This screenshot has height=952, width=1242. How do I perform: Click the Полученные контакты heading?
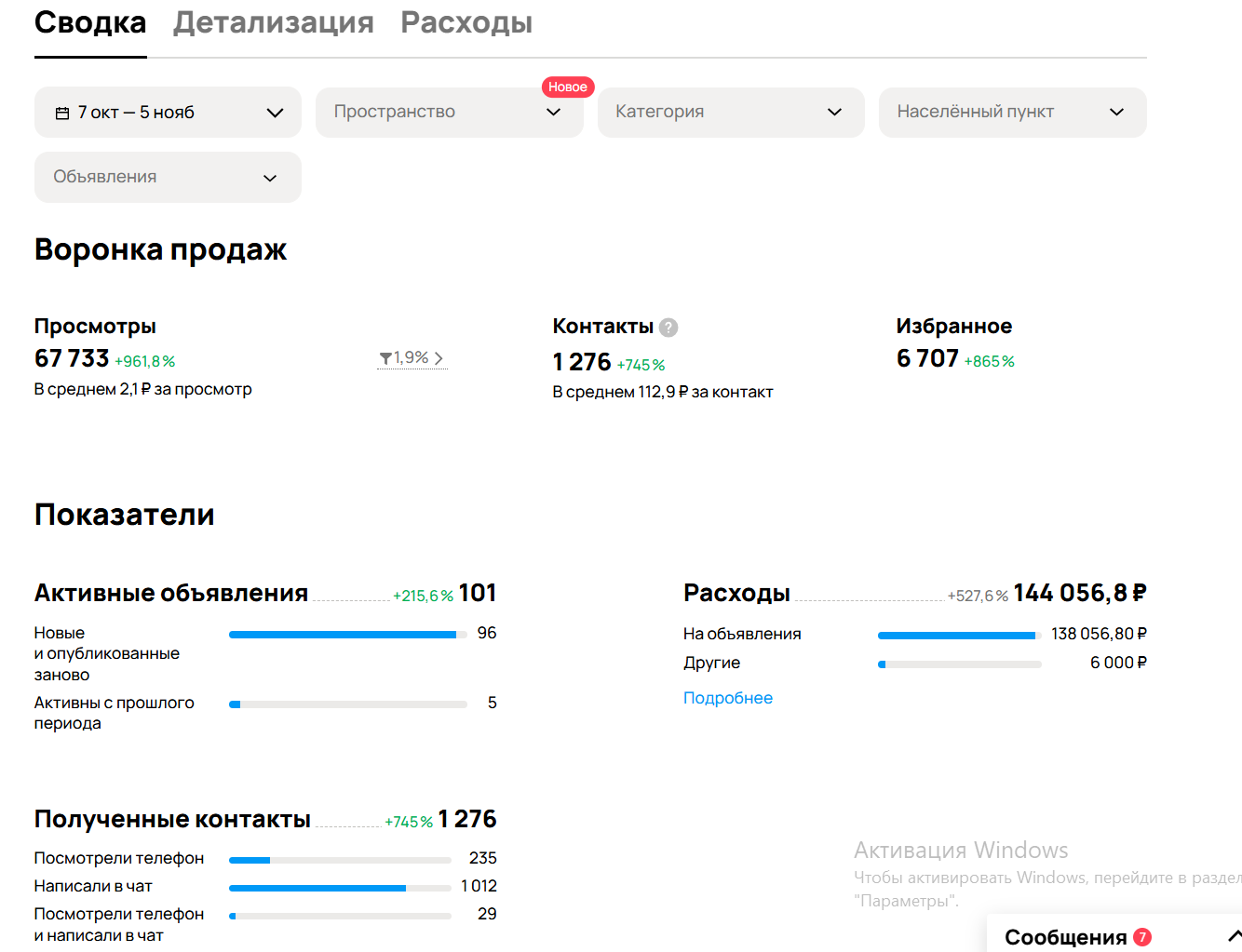(172, 820)
